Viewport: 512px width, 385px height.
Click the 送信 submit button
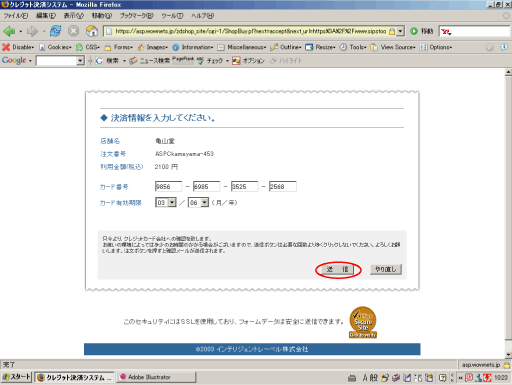coord(338,269)
